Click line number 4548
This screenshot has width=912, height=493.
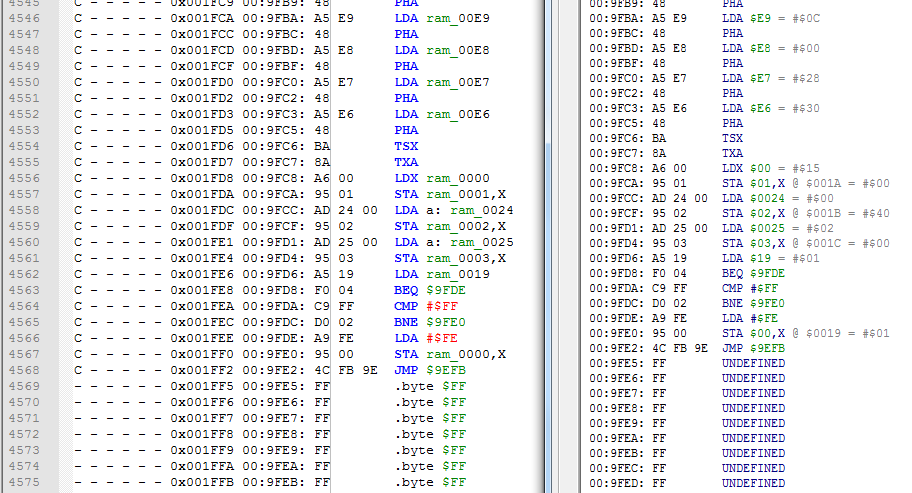[24, 51]
